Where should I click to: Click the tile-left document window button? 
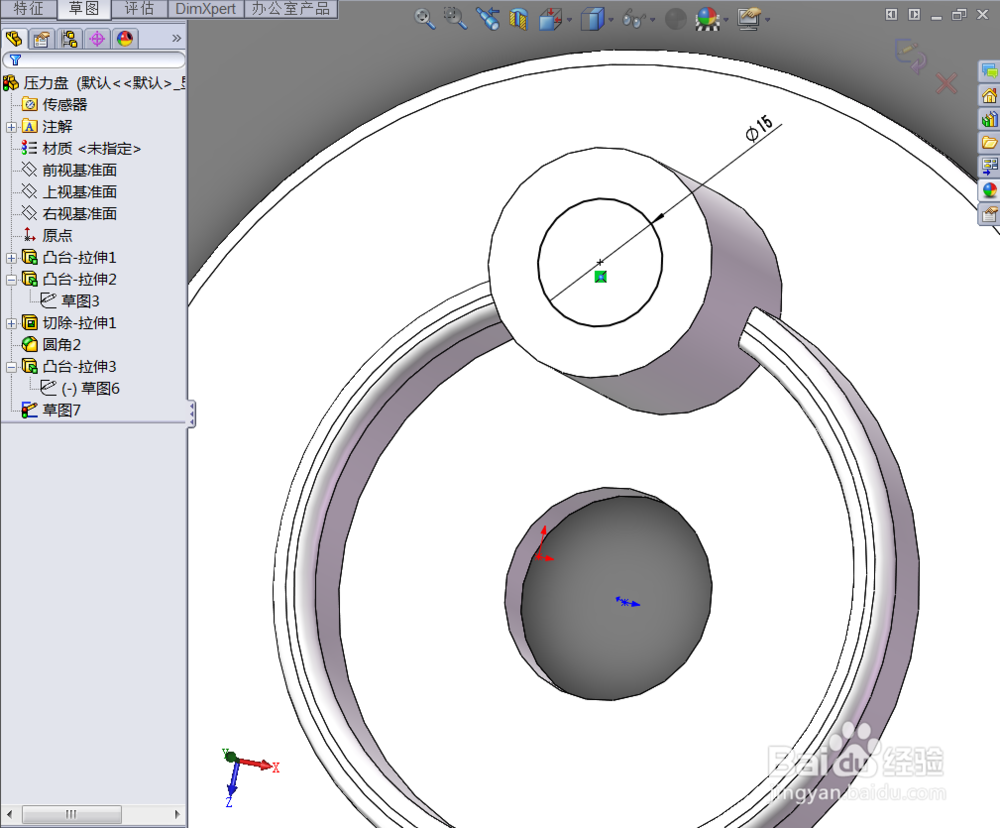click(892, 14)
